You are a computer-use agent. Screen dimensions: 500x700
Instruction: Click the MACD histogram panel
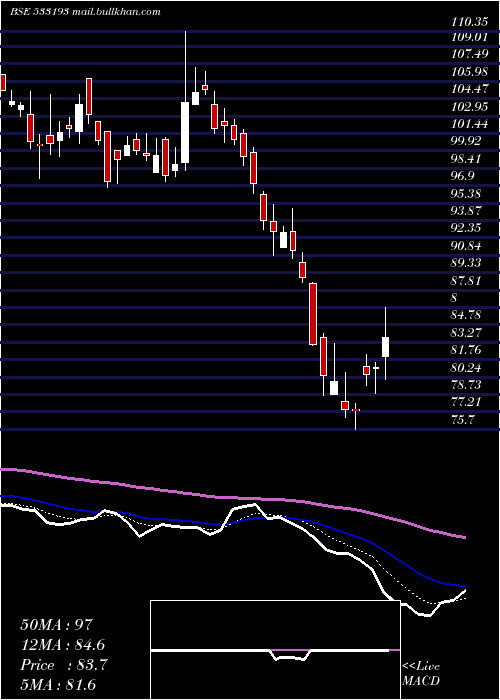(x=275, y=650)
